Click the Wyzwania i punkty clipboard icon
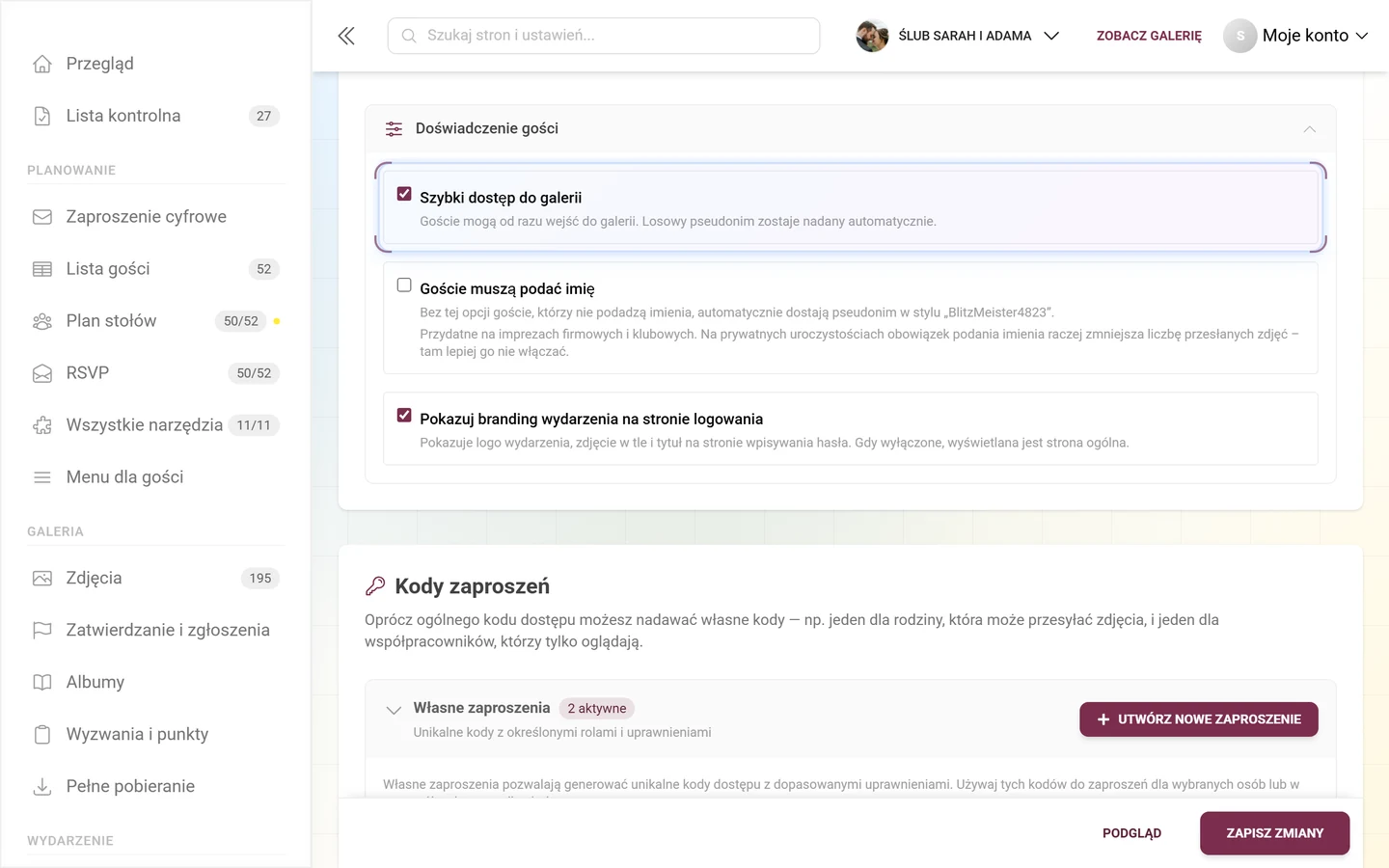 tap(42, 735)
